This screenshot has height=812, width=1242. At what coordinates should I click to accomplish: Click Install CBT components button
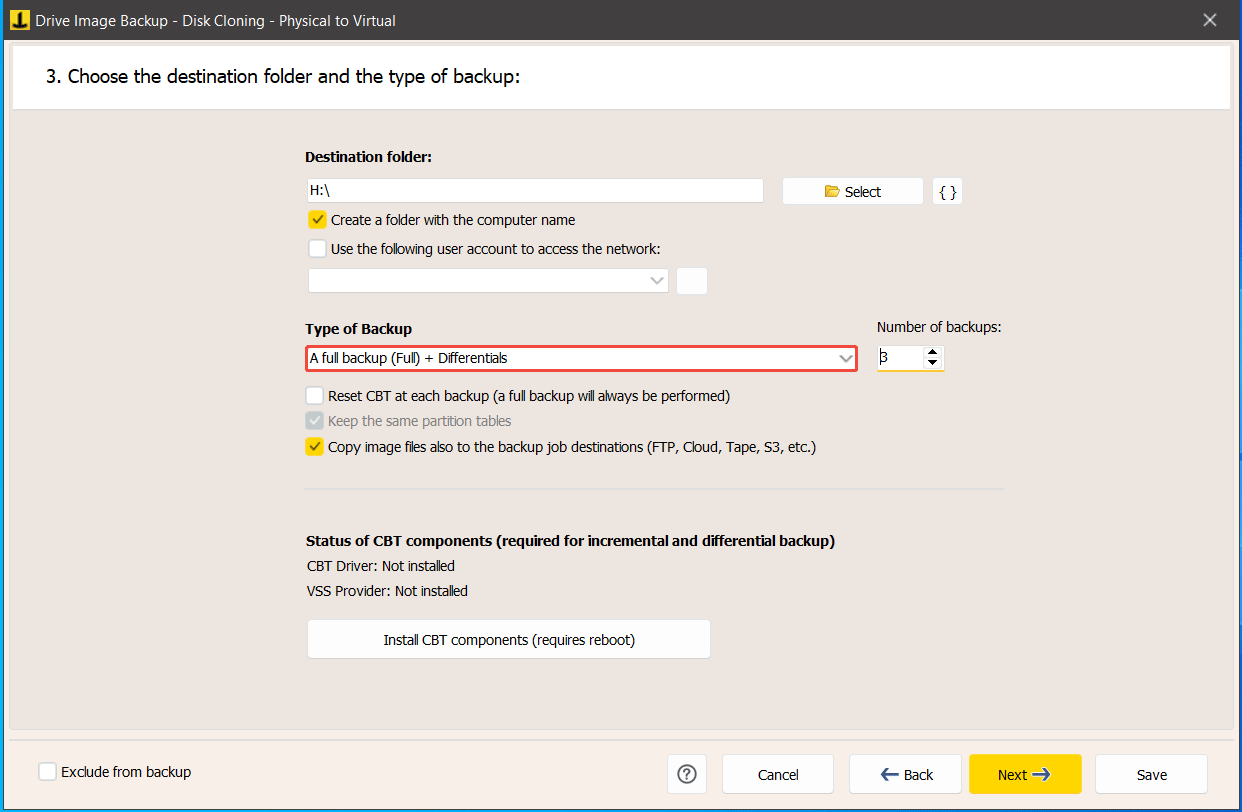pos(508,639)
